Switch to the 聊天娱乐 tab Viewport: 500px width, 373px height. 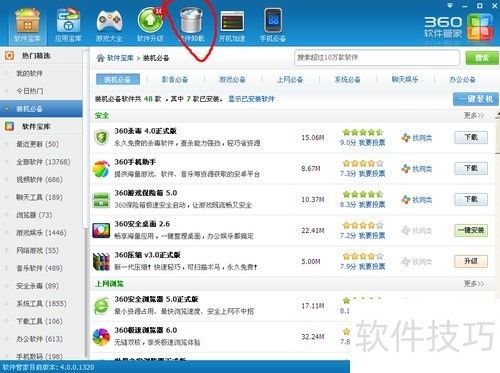click(x=405, y=79)
